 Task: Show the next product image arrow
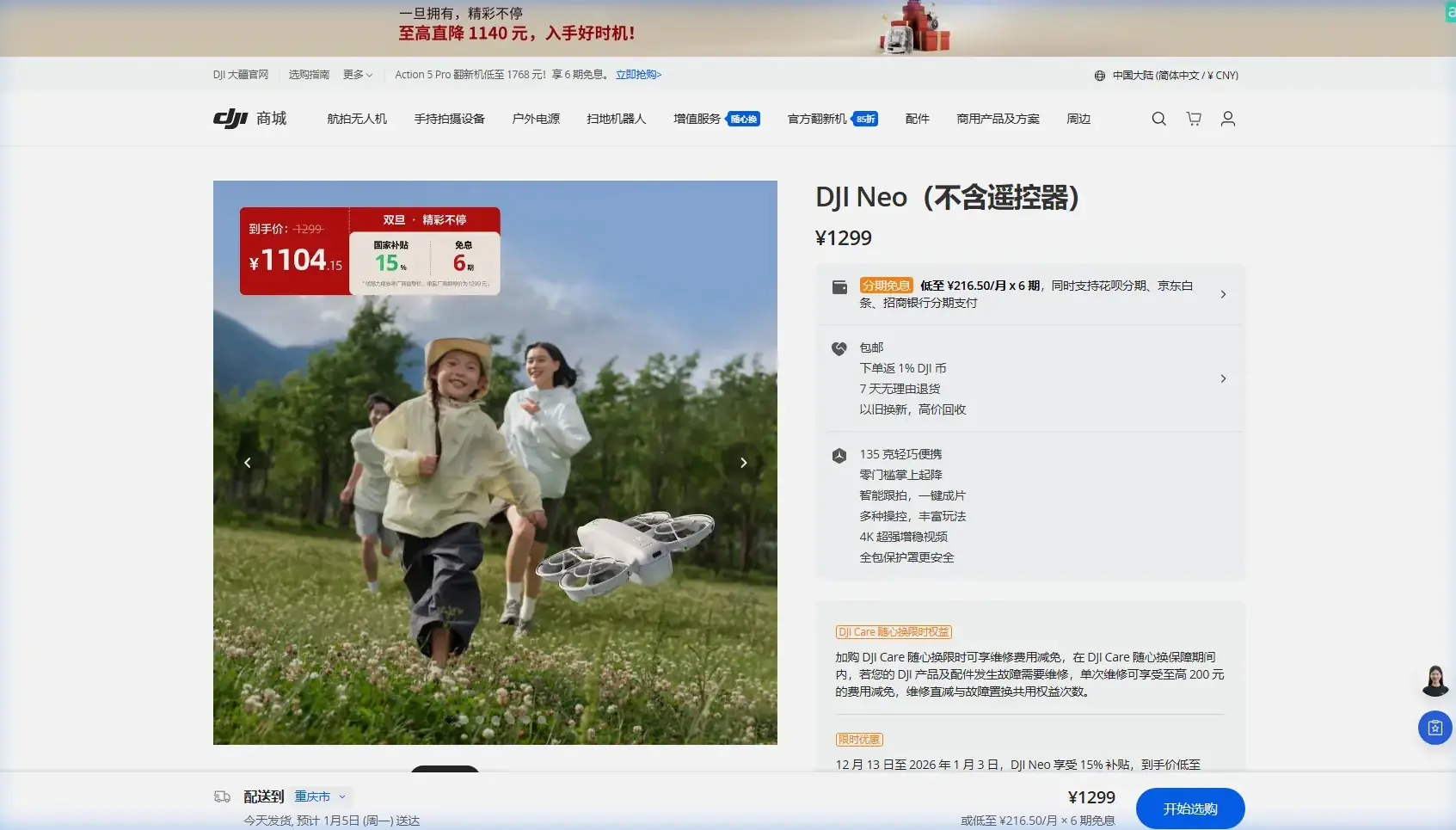click(743, 463)
